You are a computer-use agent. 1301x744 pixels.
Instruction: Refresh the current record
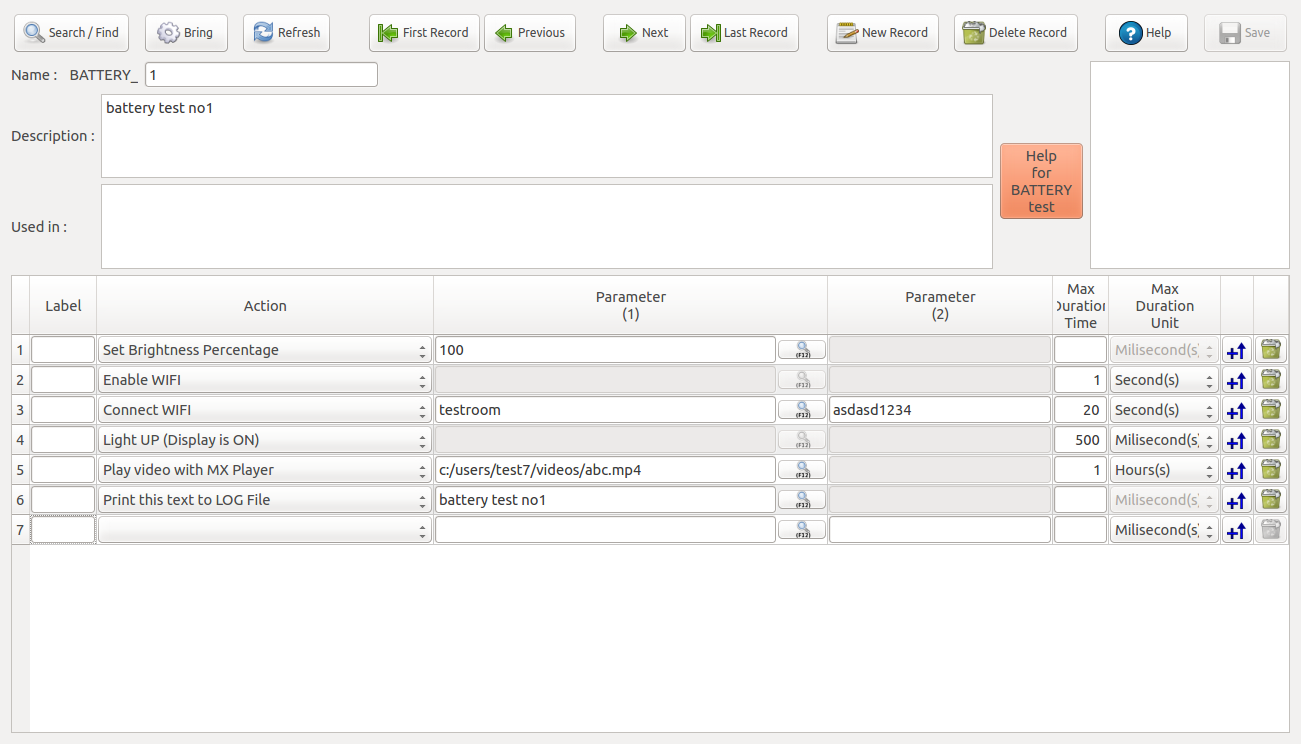tap(286, 33)
